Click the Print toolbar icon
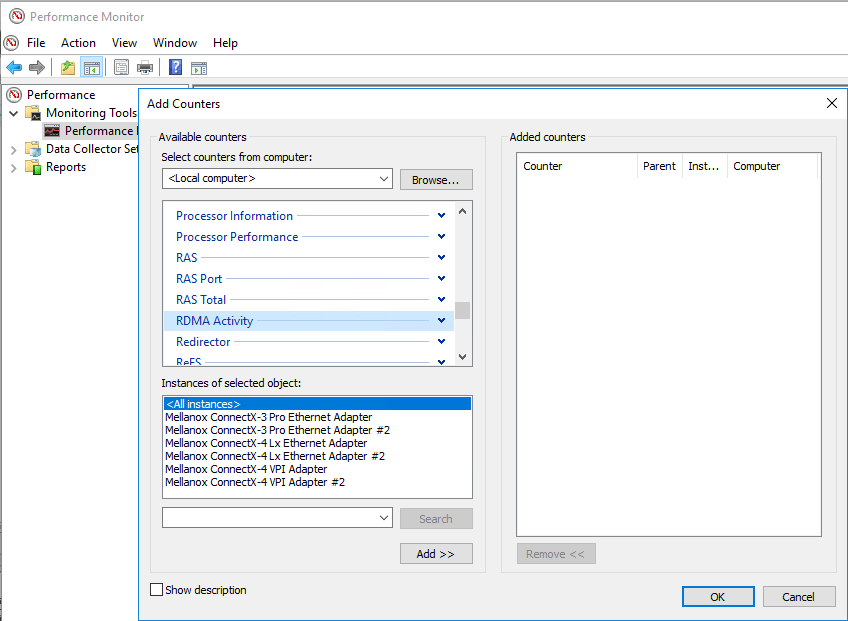The width and height of the screenshot is (848, 621). point(145,68)
